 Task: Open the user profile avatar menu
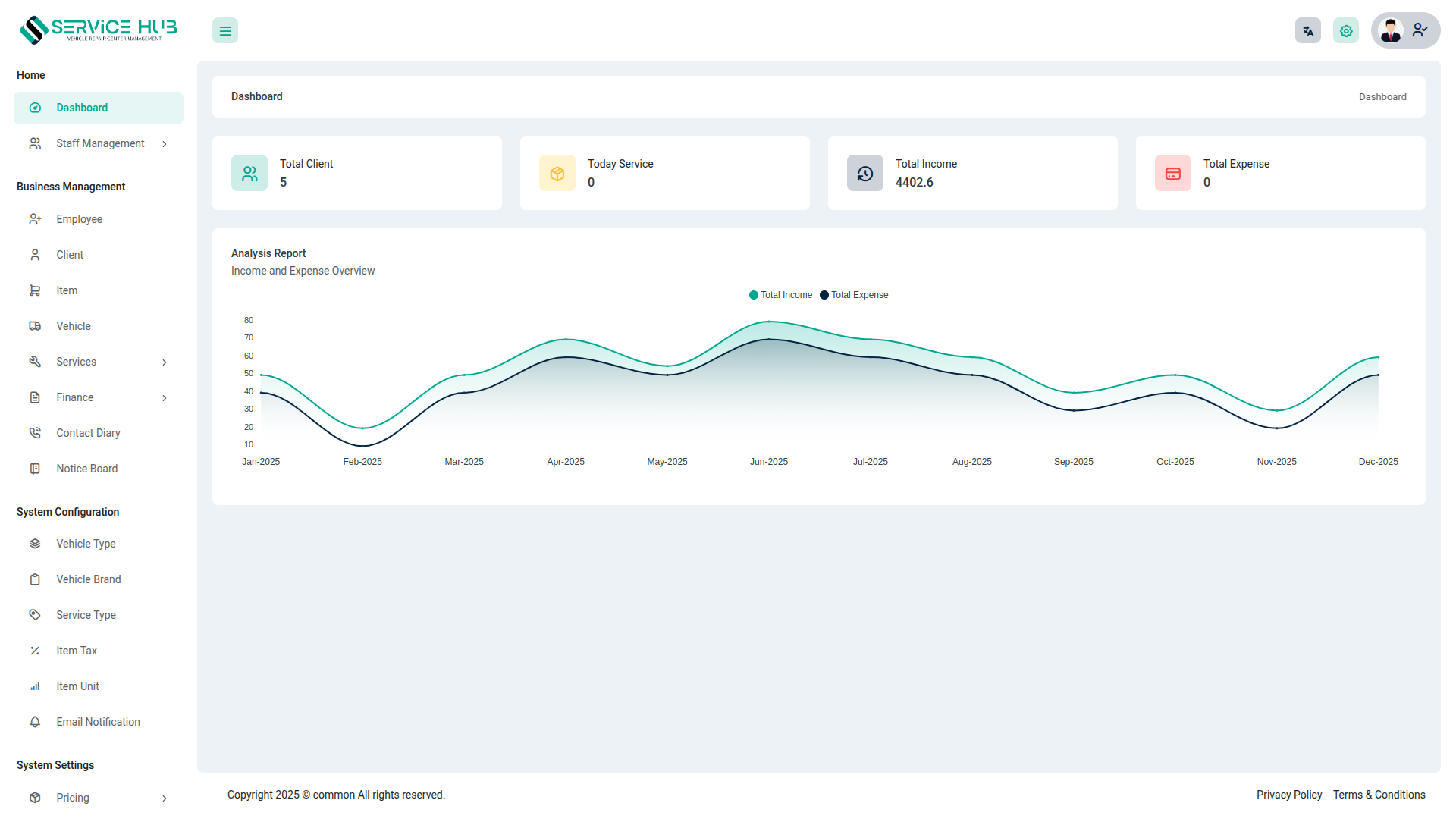pyautogui.click(x=1391, y=31)
